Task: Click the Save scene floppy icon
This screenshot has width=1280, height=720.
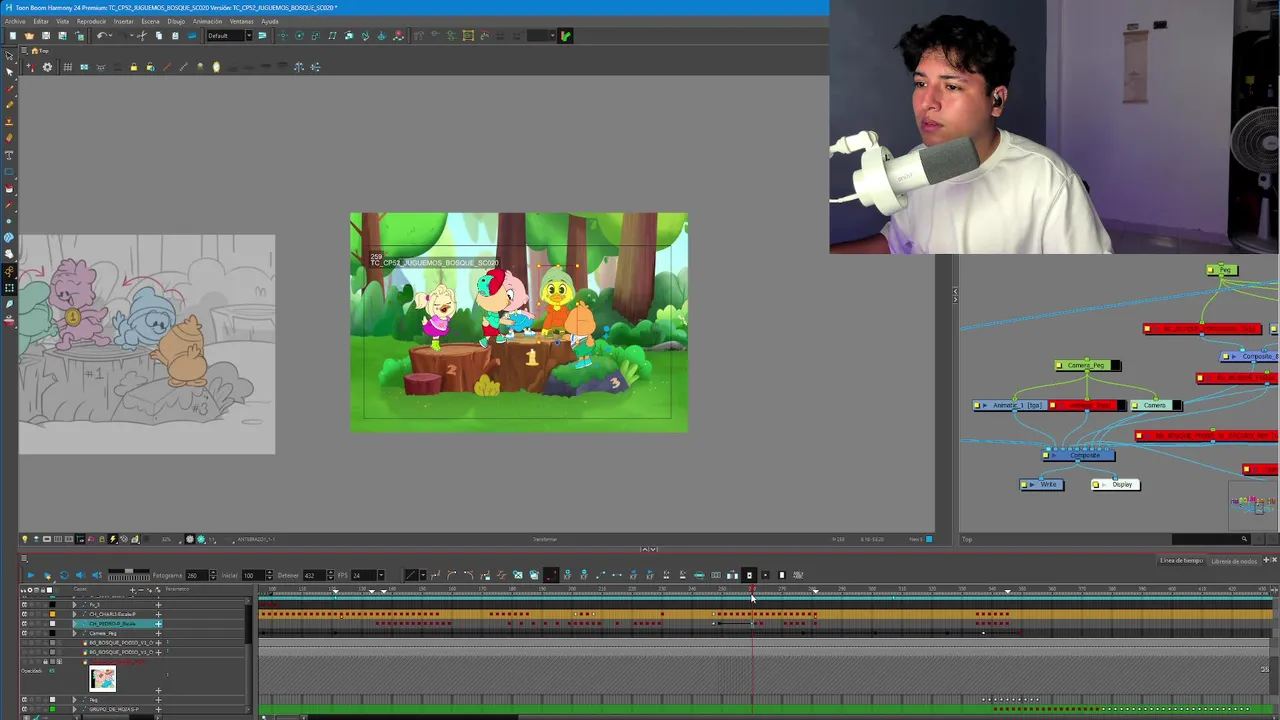Action: (46, 36)
